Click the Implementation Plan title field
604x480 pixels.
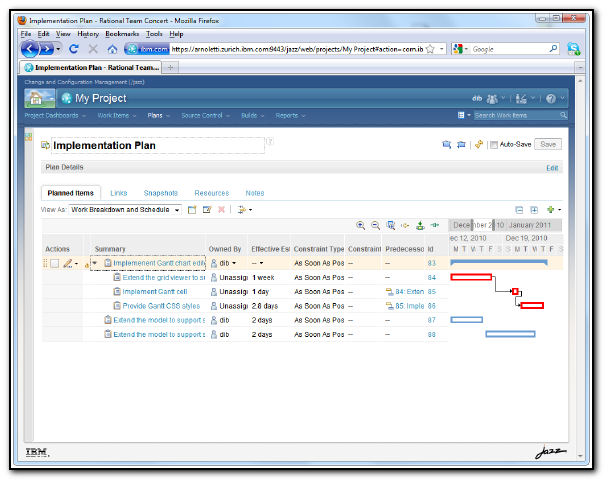click(x=158, y=146)
